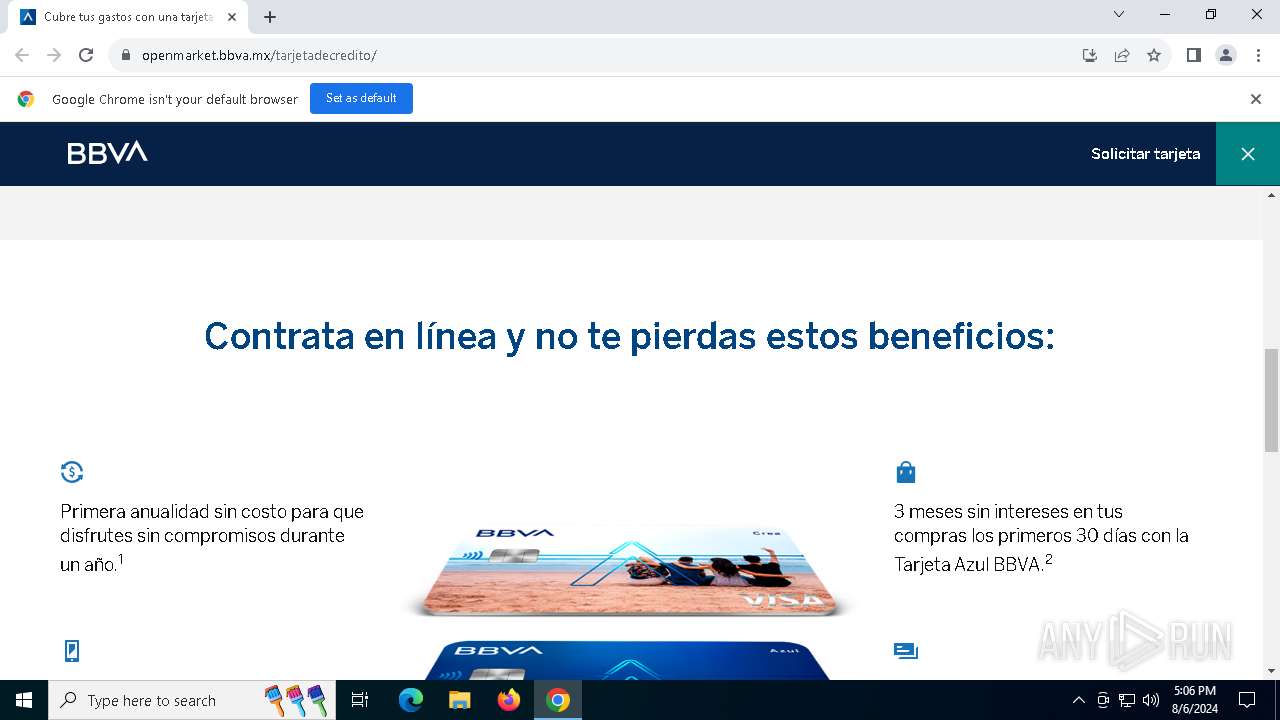Click the heading Contrata en línea benefits
Viewport: 1280px width, 720px height.
[629, 336]
